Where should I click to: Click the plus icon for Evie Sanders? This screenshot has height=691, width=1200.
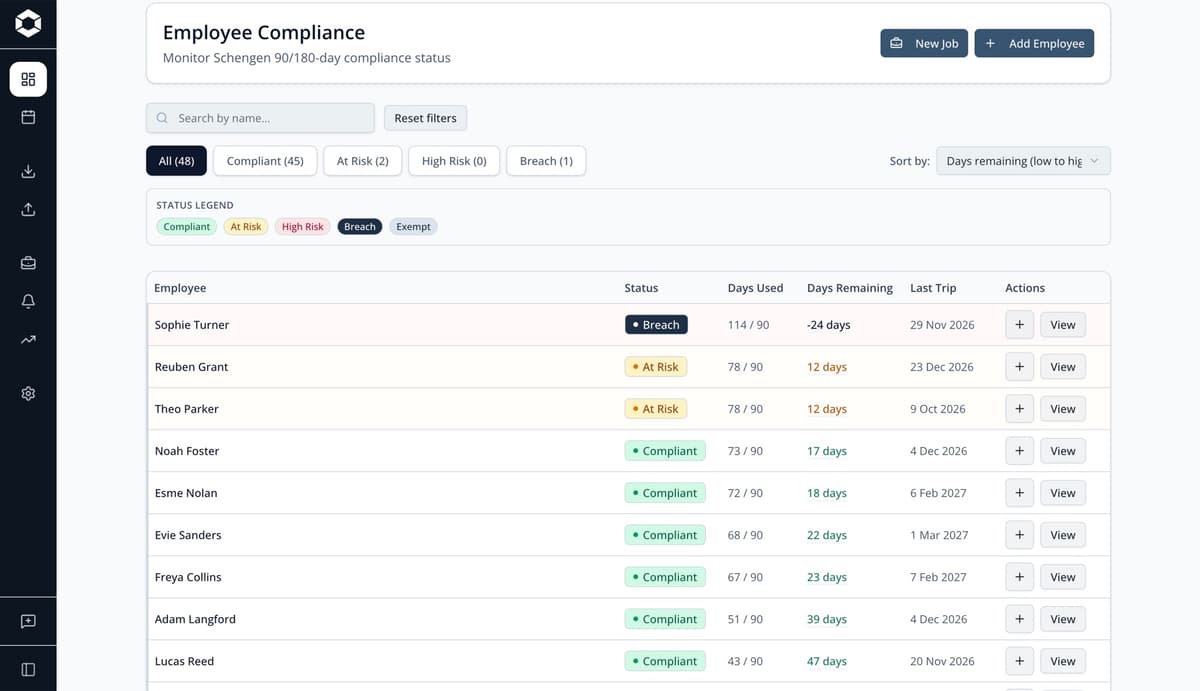coord(1019,535)
